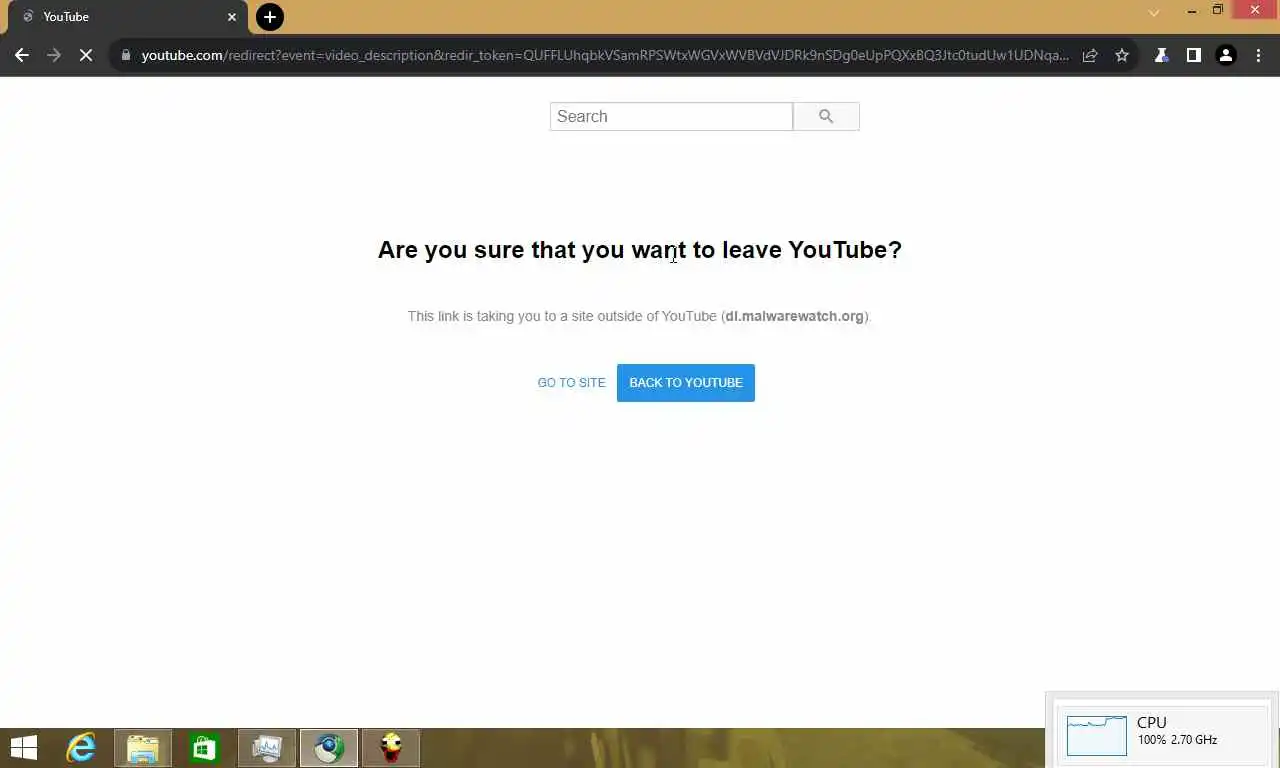Open the Chrome three-dot menu

1258,56
